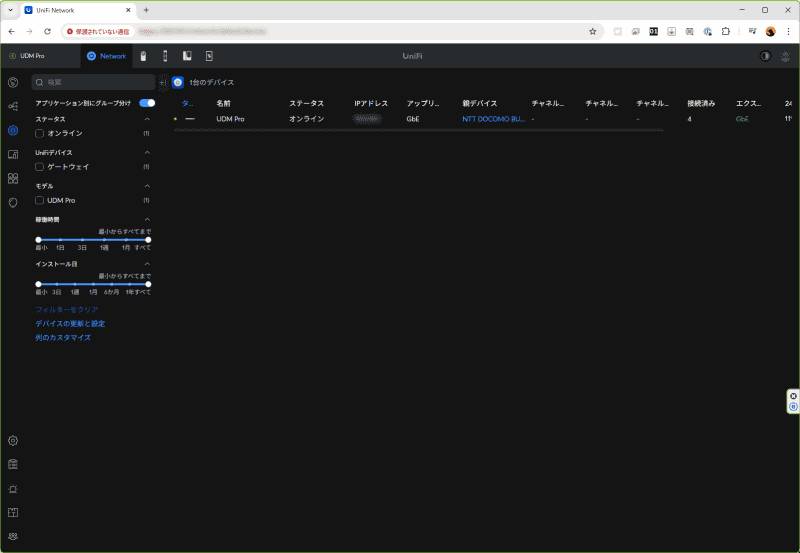
Task: Collapse the インストール日 filter section
Action: click(147, 264)
